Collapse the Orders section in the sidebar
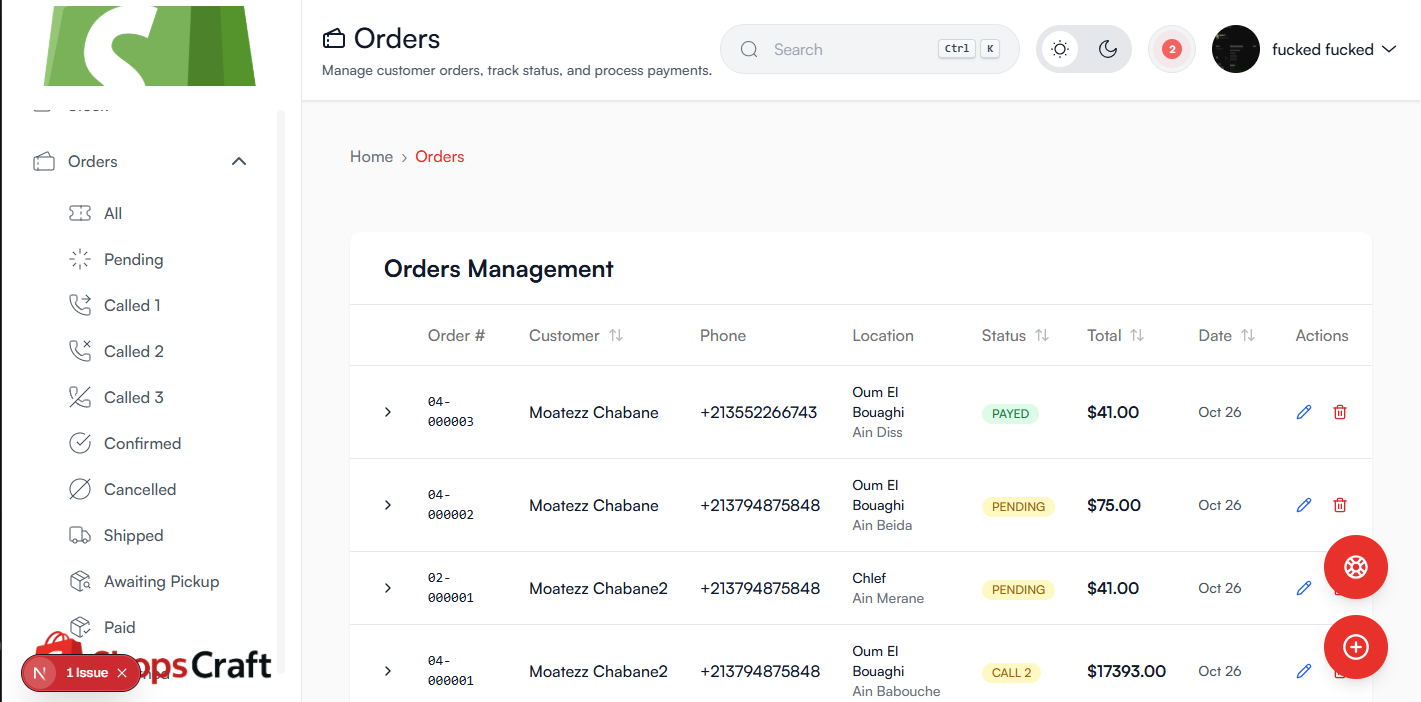Image resolution: width=1421 pixels, height=702 pixels. pyautogui.click(x=238, y=161)
